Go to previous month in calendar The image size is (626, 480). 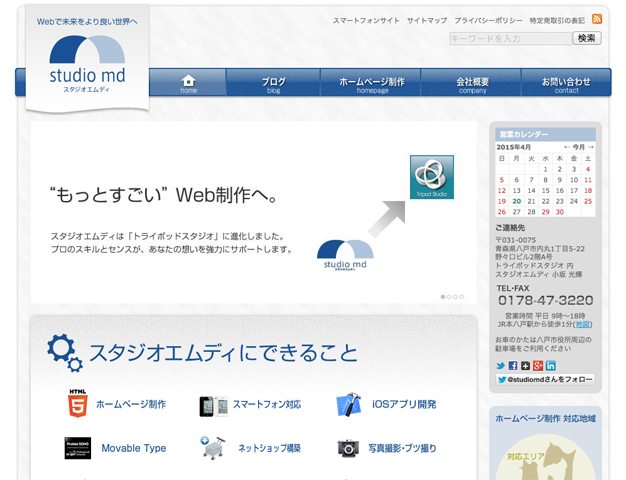[567, 147]
